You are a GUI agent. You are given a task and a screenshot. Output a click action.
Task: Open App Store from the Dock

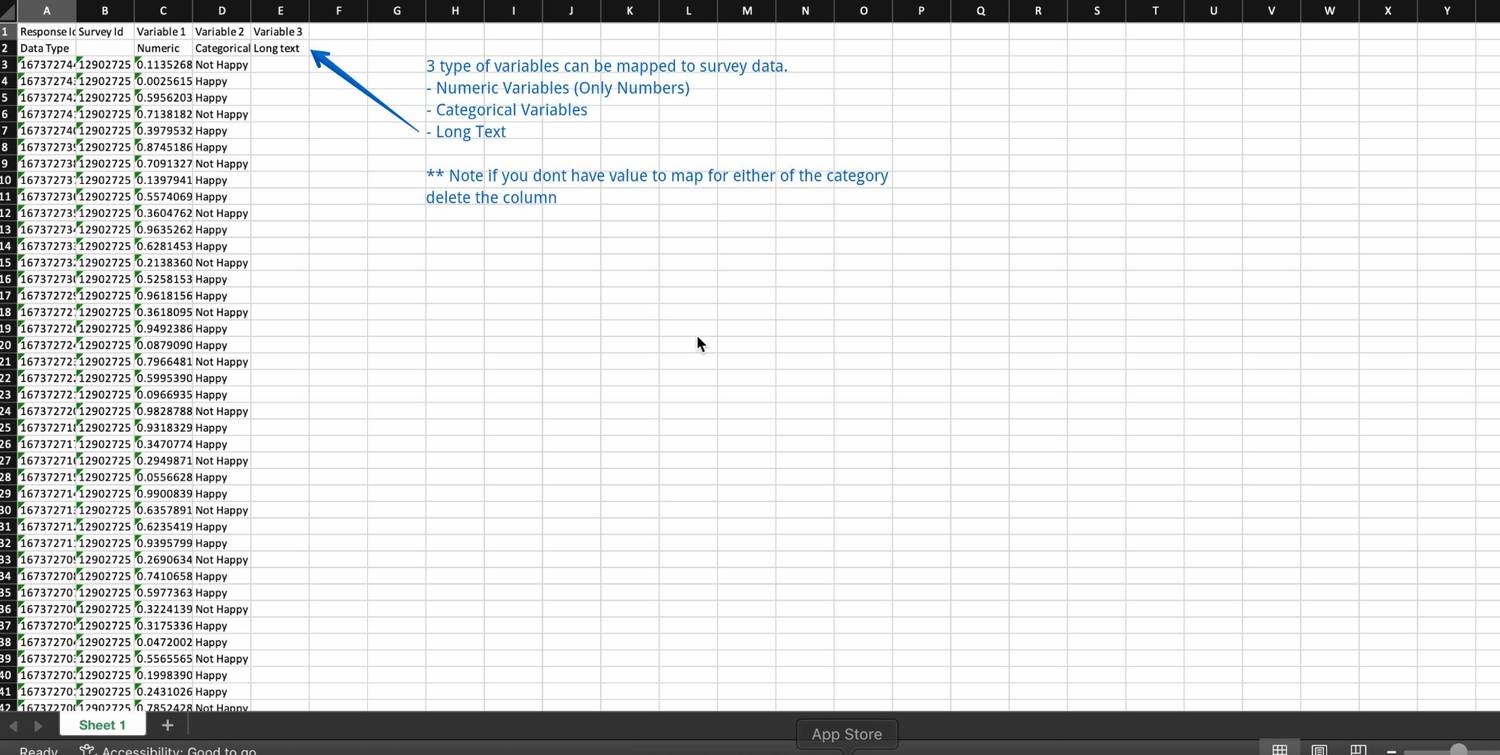click(845, 733)
